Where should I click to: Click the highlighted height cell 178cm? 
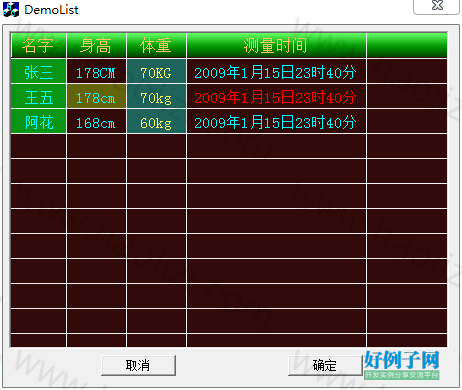point(96,96)
